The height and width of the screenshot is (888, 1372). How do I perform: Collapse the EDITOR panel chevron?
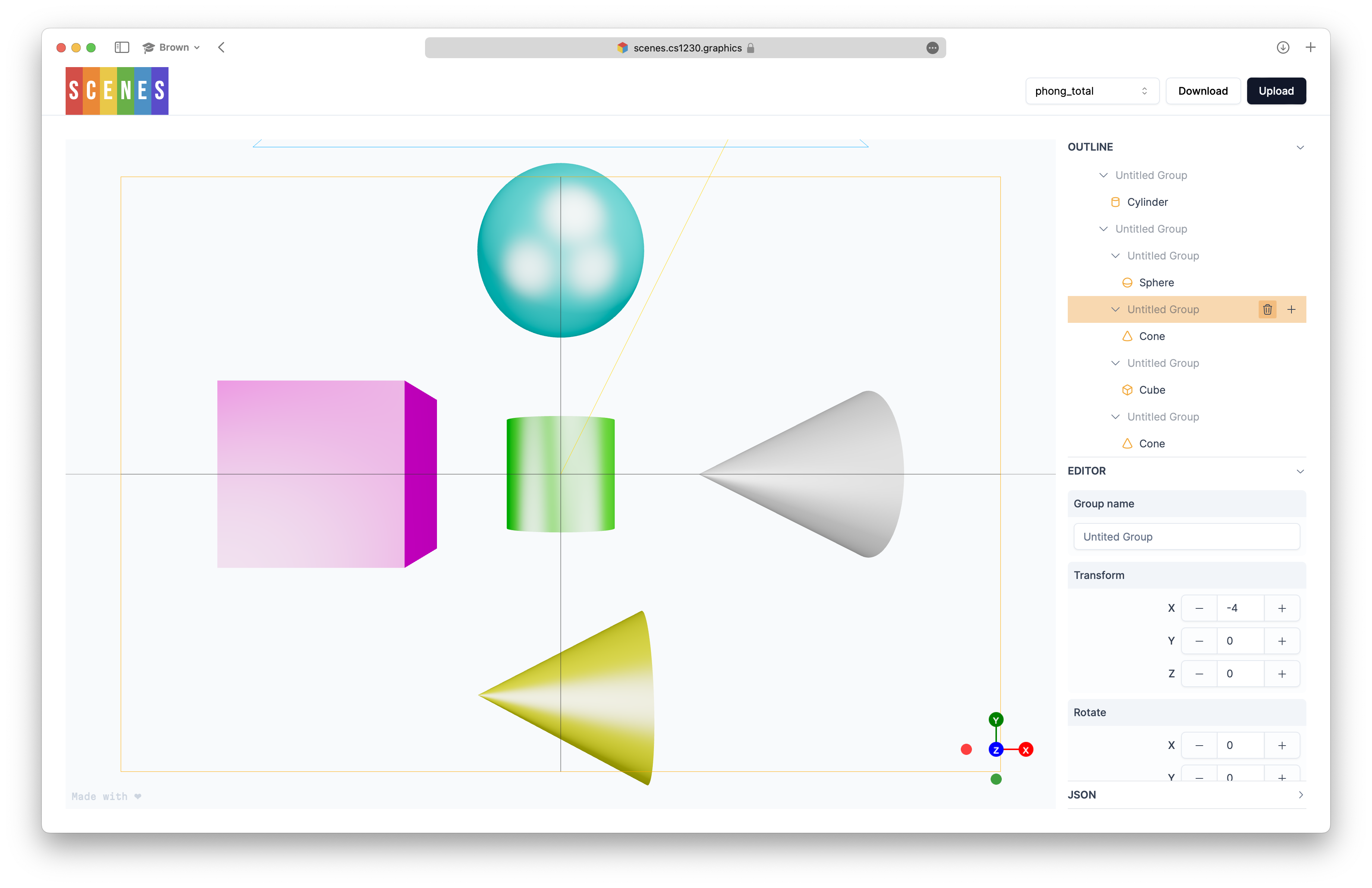[1300, 471]
